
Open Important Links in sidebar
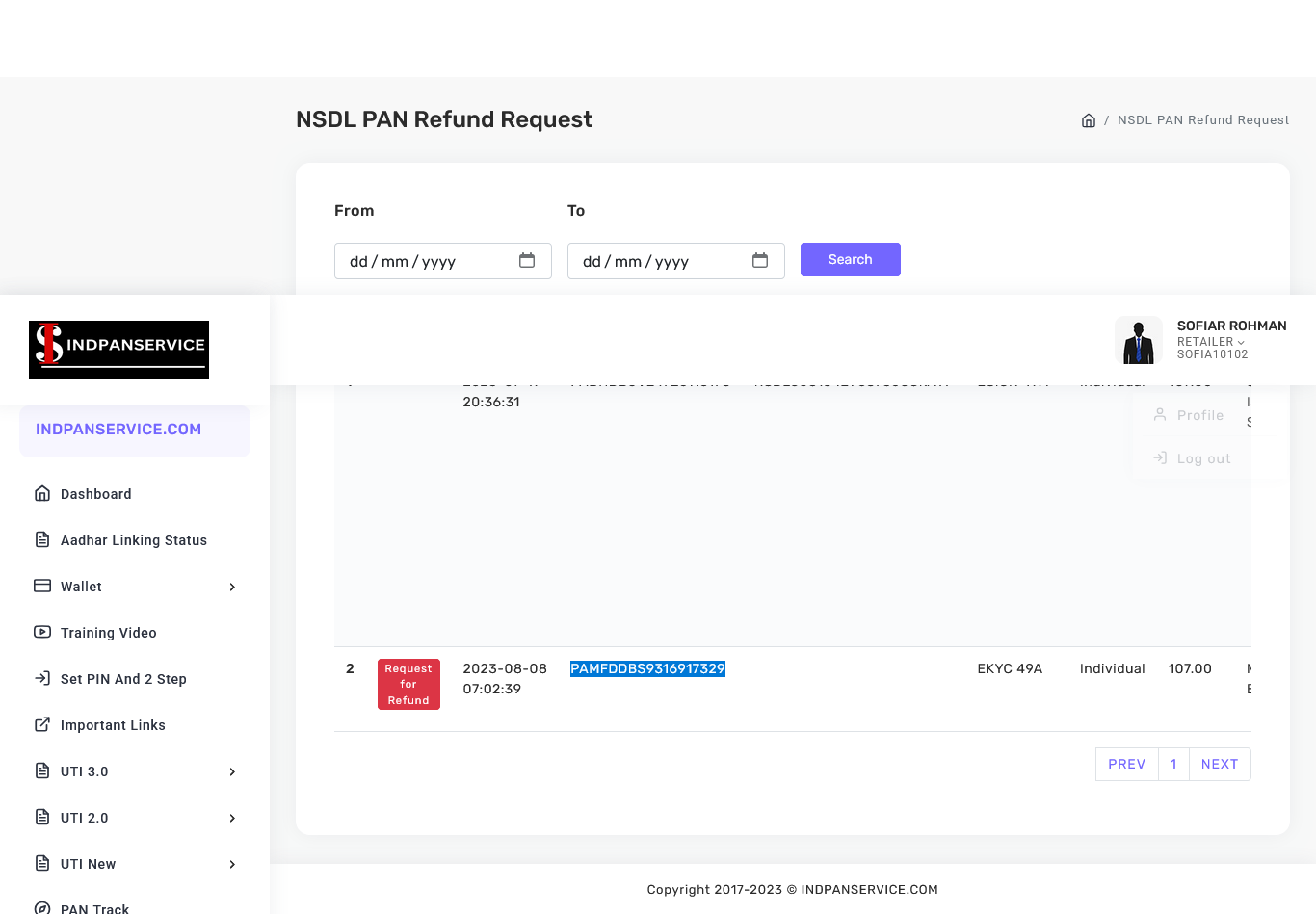pos(113,725)
